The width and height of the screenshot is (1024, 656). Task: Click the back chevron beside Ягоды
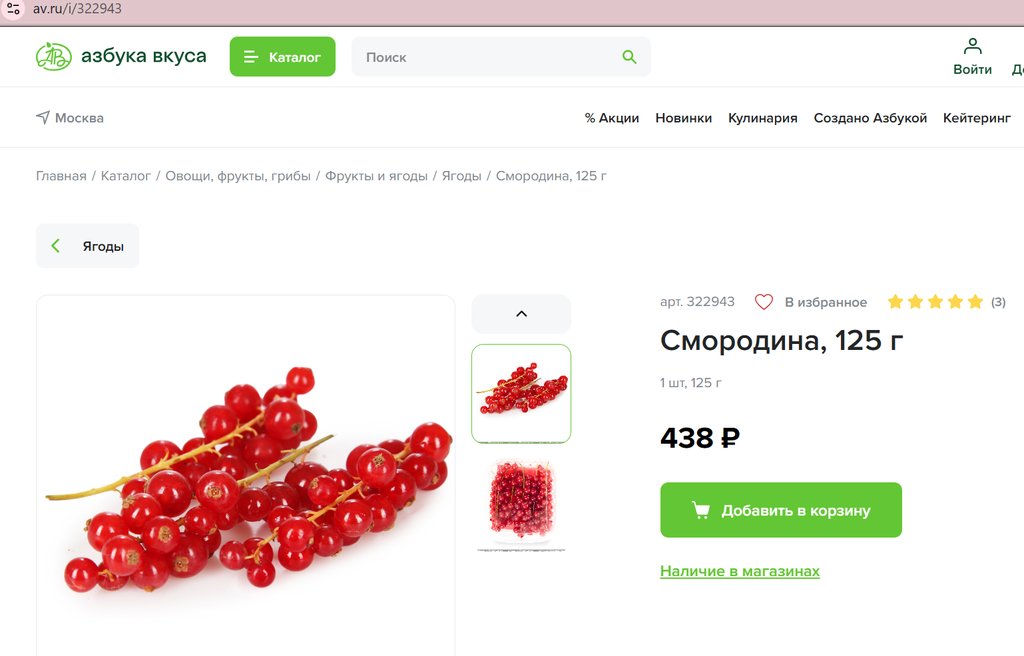pos(56,246)
